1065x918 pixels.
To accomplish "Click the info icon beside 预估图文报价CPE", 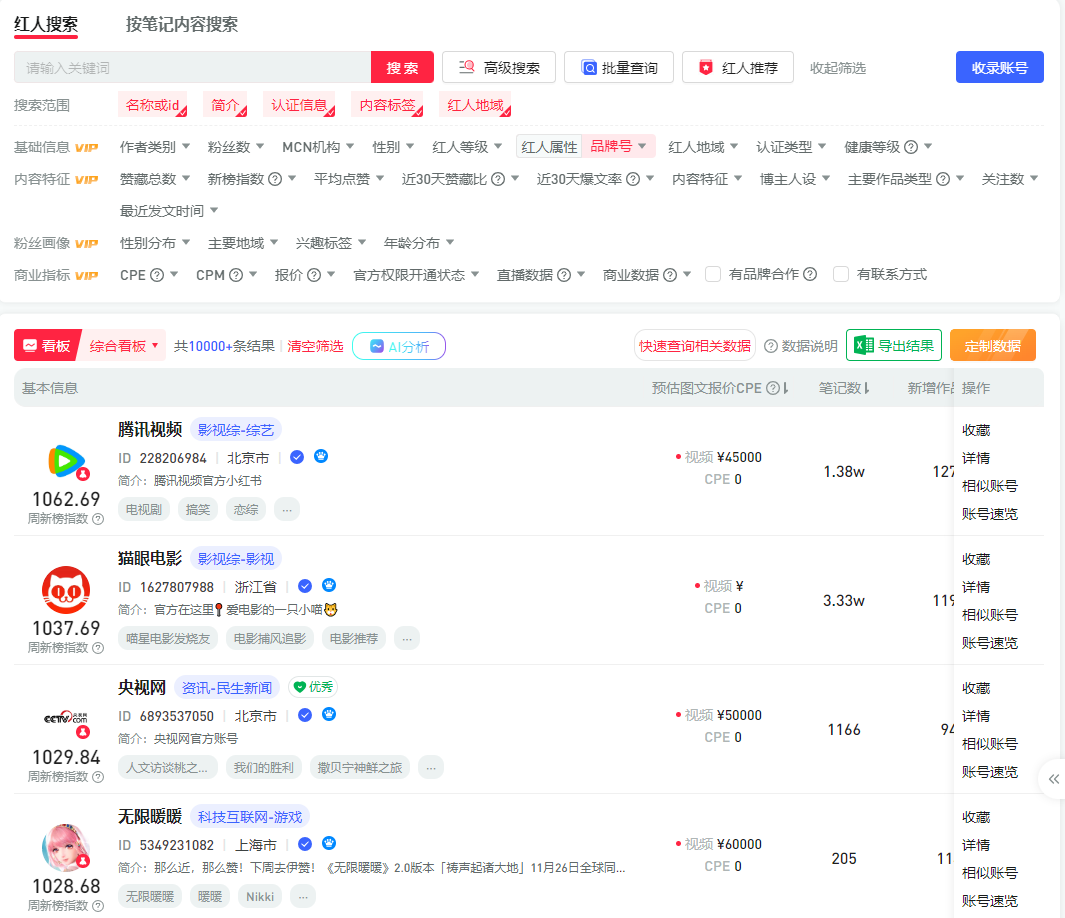I will (773, 388).
